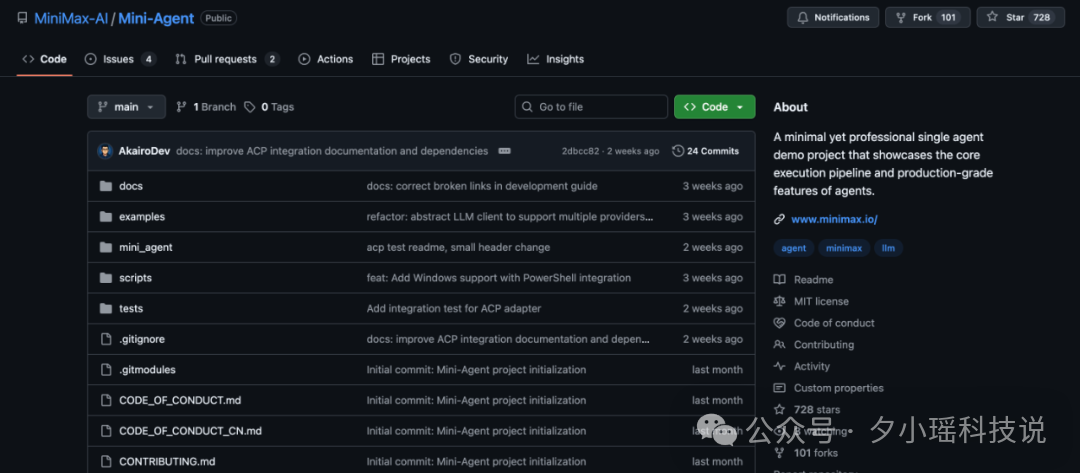Open the Code of conduct link
1080x473 pixels.
(x=834, y=323)
